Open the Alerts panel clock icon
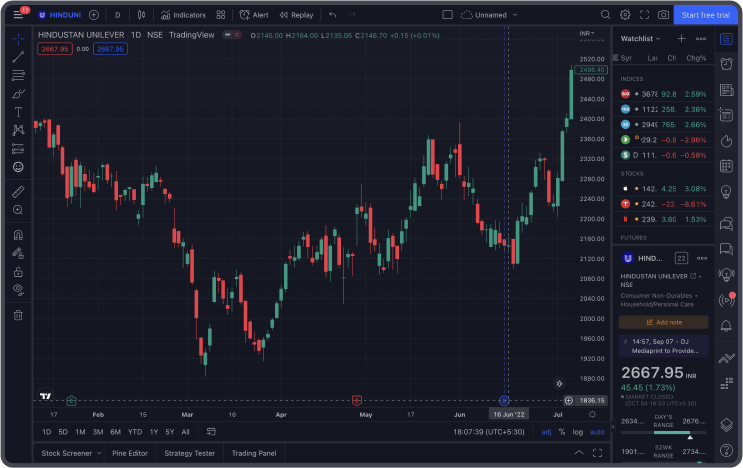The image size is (743, 468). click(x=726, y=63)
